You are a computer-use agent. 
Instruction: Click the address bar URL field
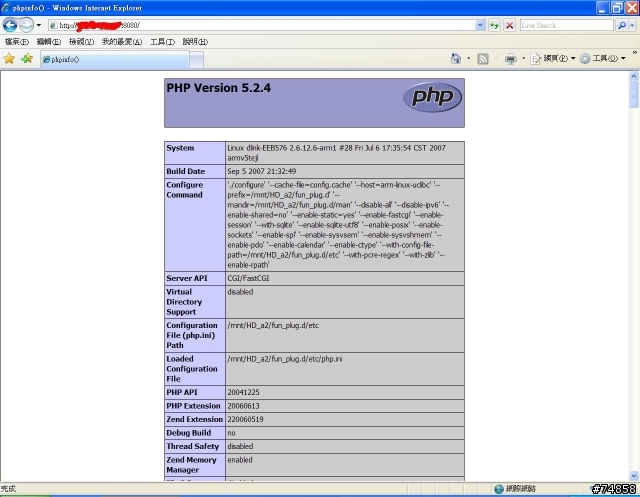262,25
